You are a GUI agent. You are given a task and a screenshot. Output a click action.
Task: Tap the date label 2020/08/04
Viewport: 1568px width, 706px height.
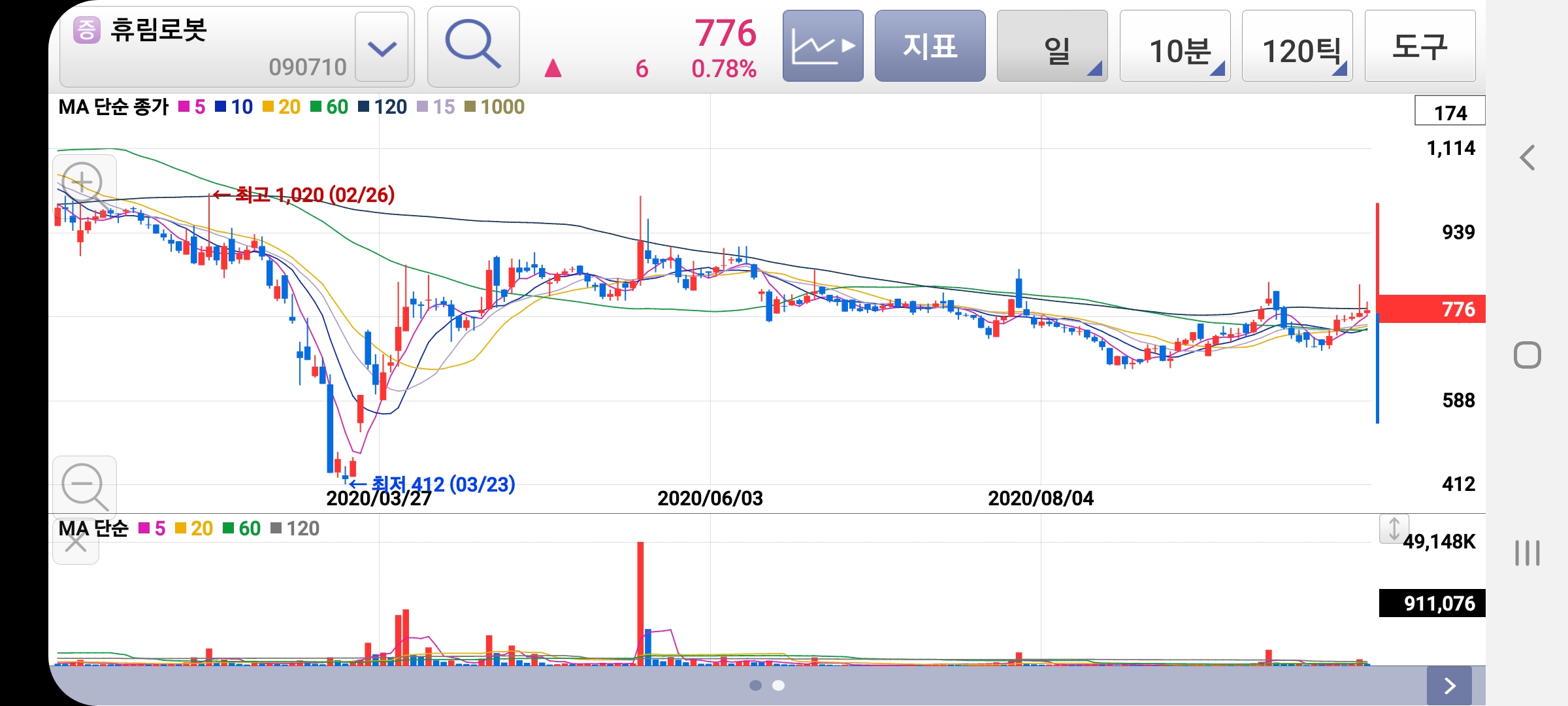point(1041,498)
